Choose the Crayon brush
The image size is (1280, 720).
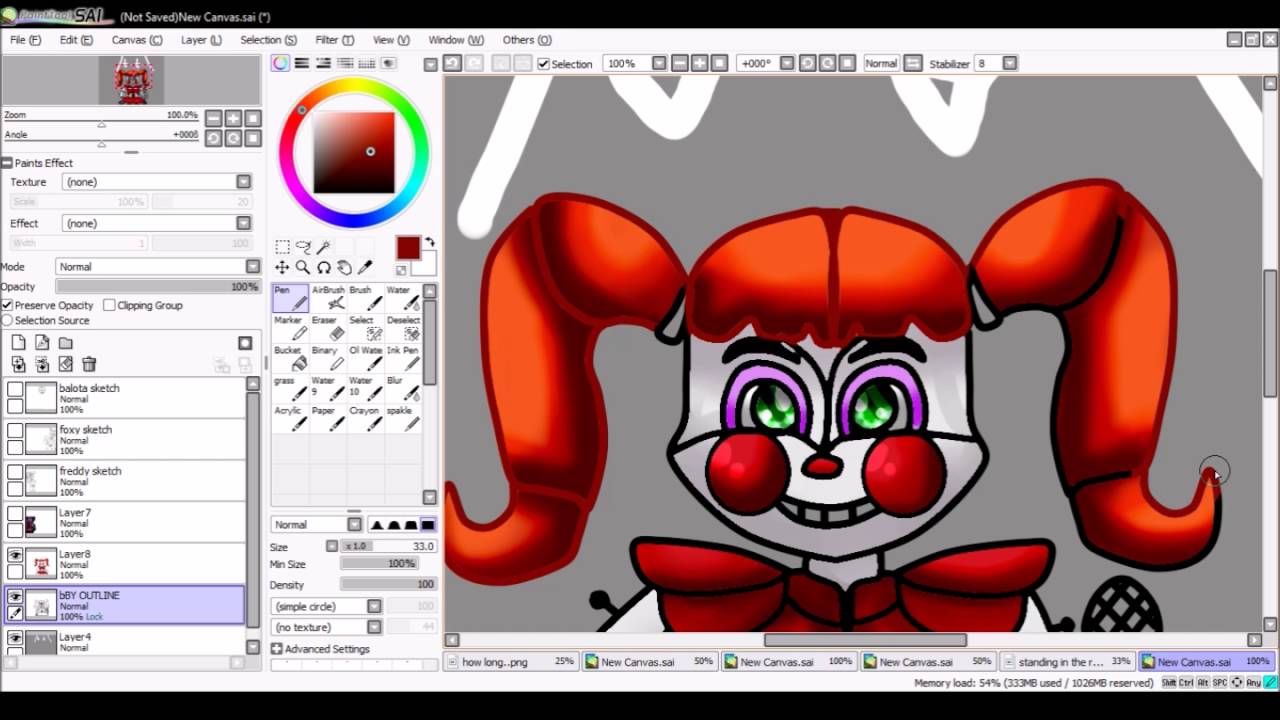click(365, 418)
